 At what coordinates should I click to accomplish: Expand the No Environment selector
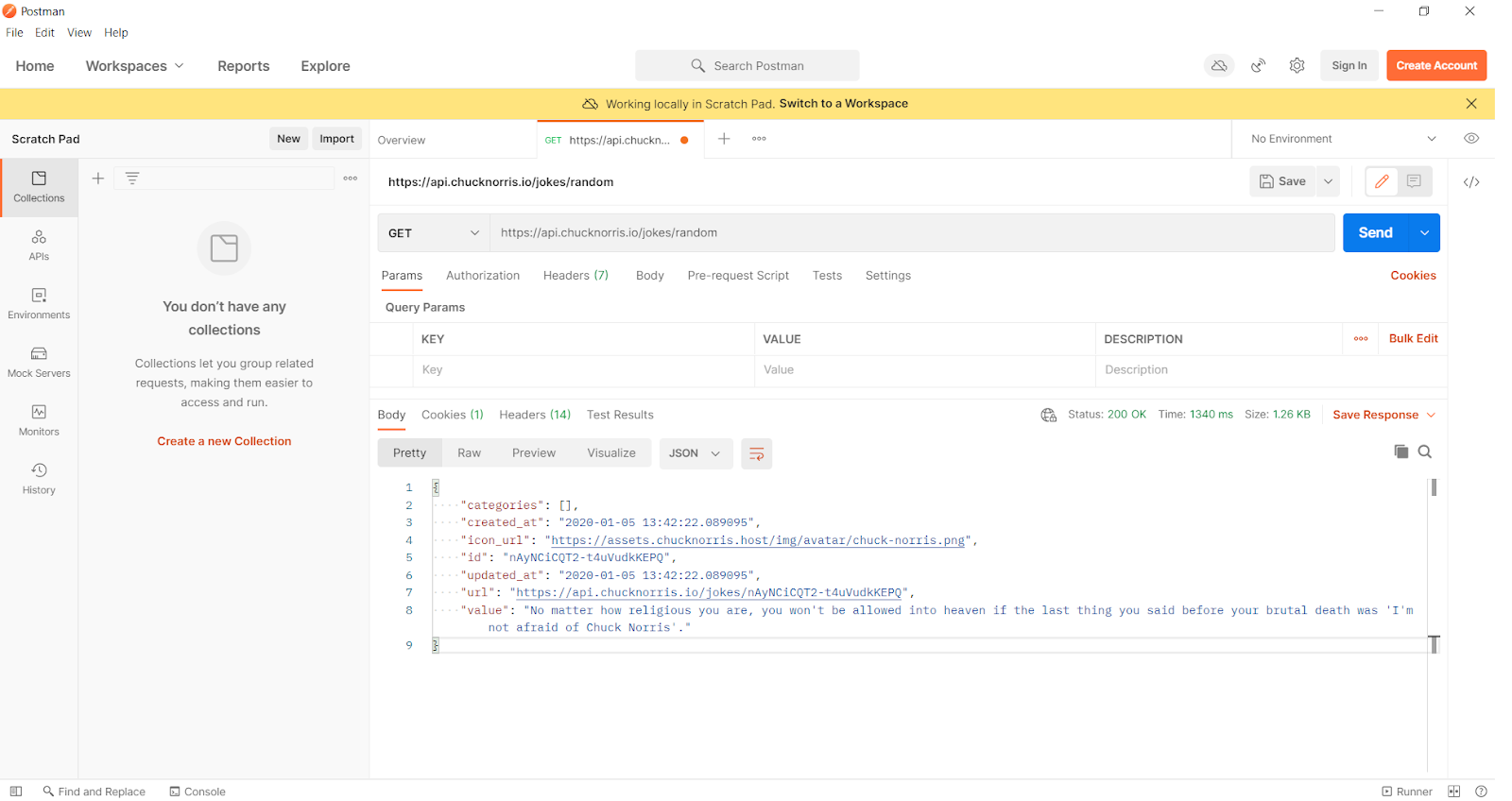tap(1342, 139)
